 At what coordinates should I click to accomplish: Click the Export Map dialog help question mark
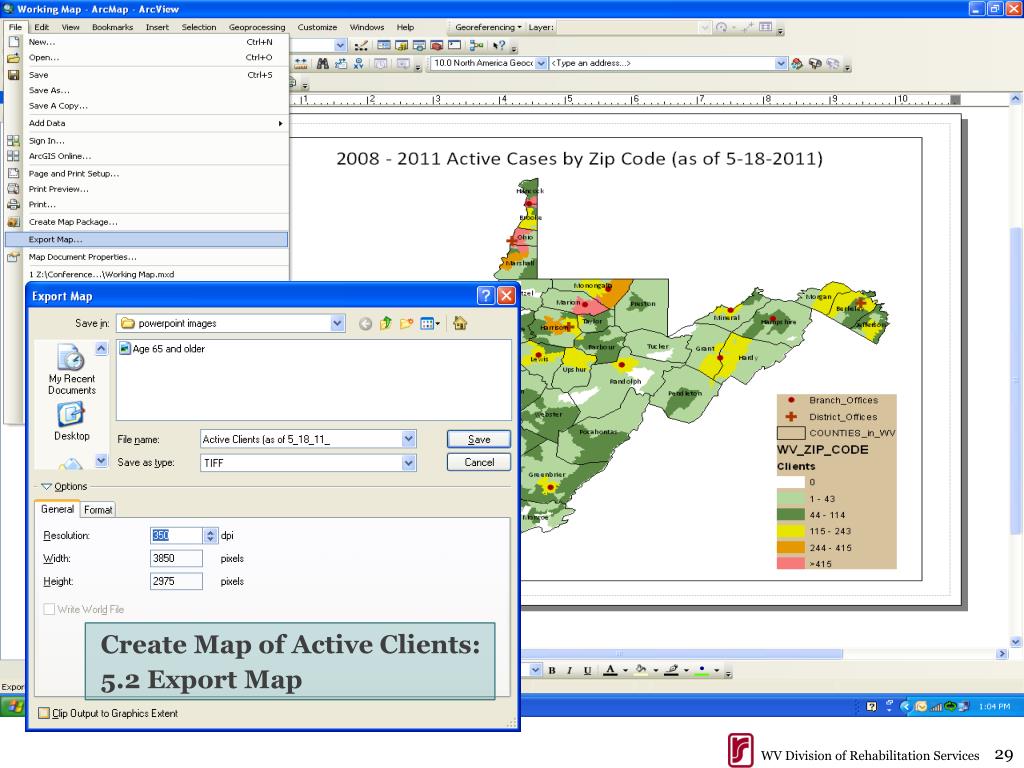tap(485, 296)
